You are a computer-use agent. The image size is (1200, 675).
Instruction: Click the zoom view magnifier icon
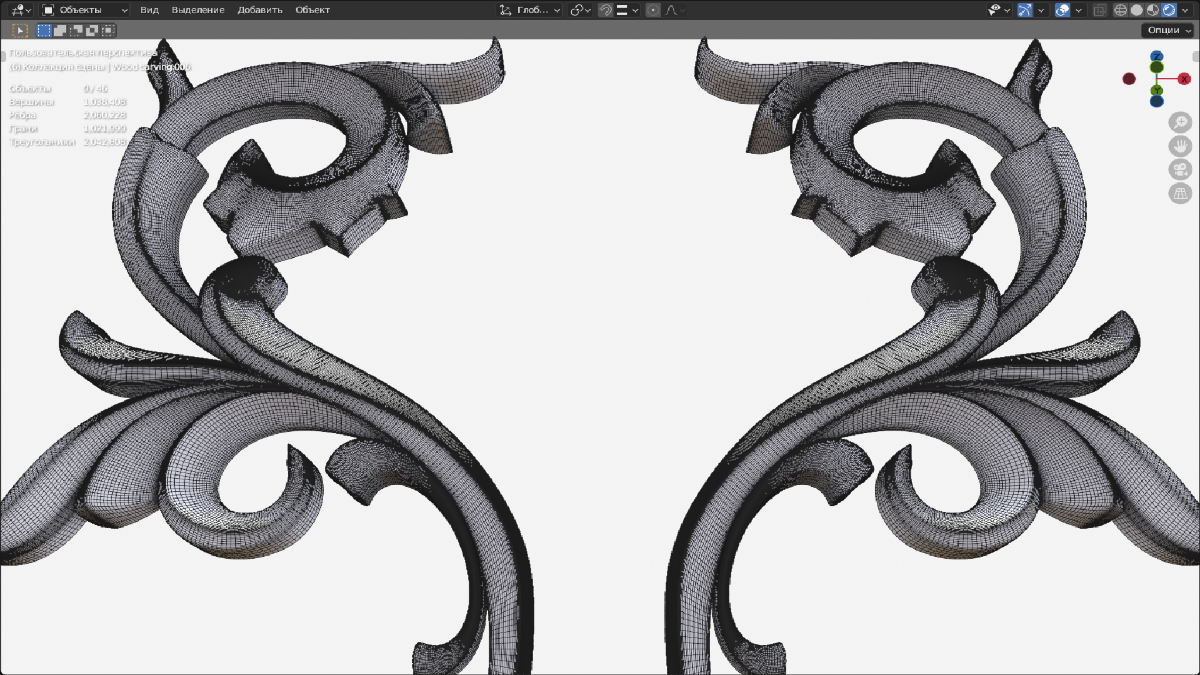(x=1180, y=121)
